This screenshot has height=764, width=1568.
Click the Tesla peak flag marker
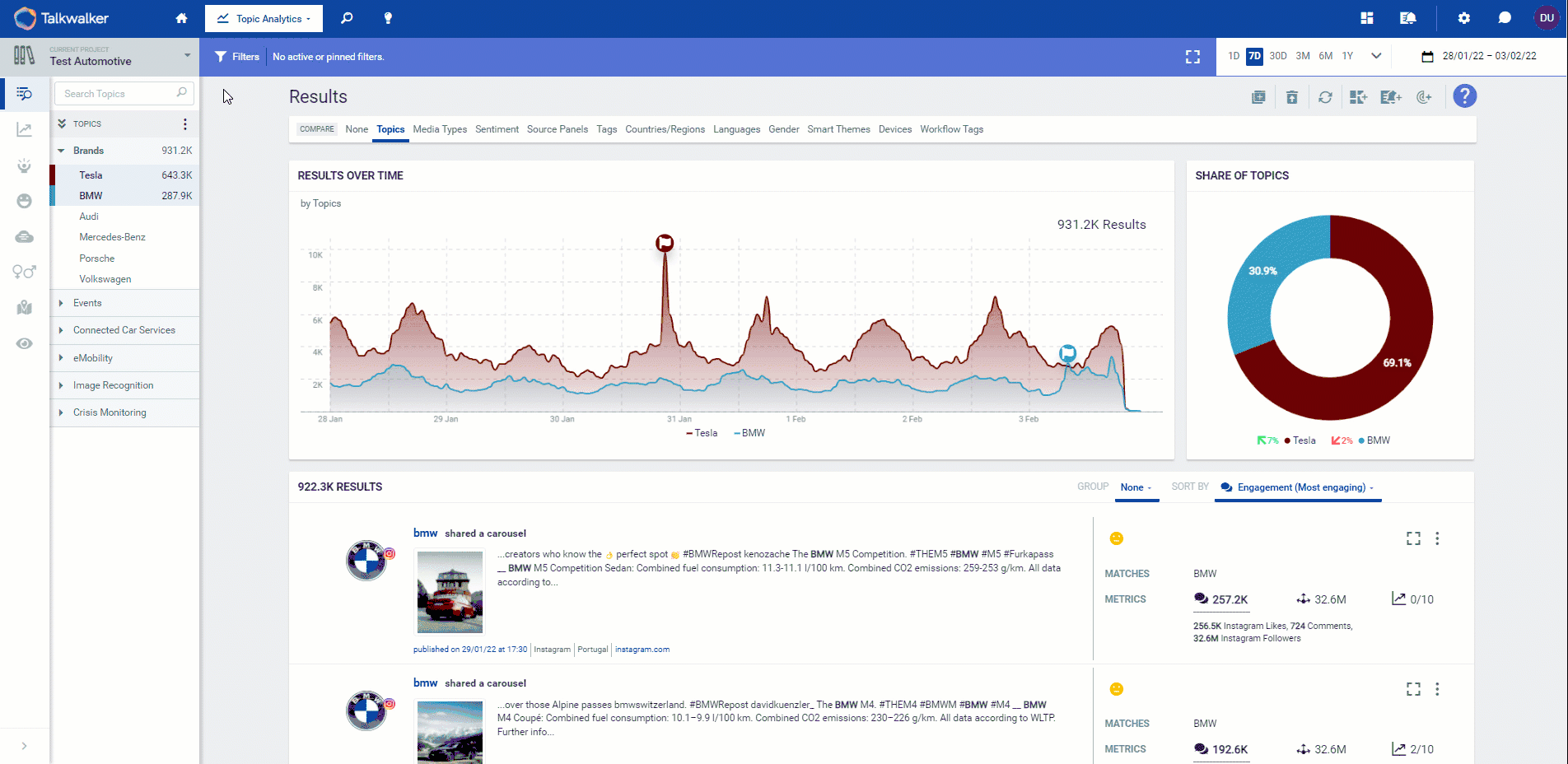point(665,243)
